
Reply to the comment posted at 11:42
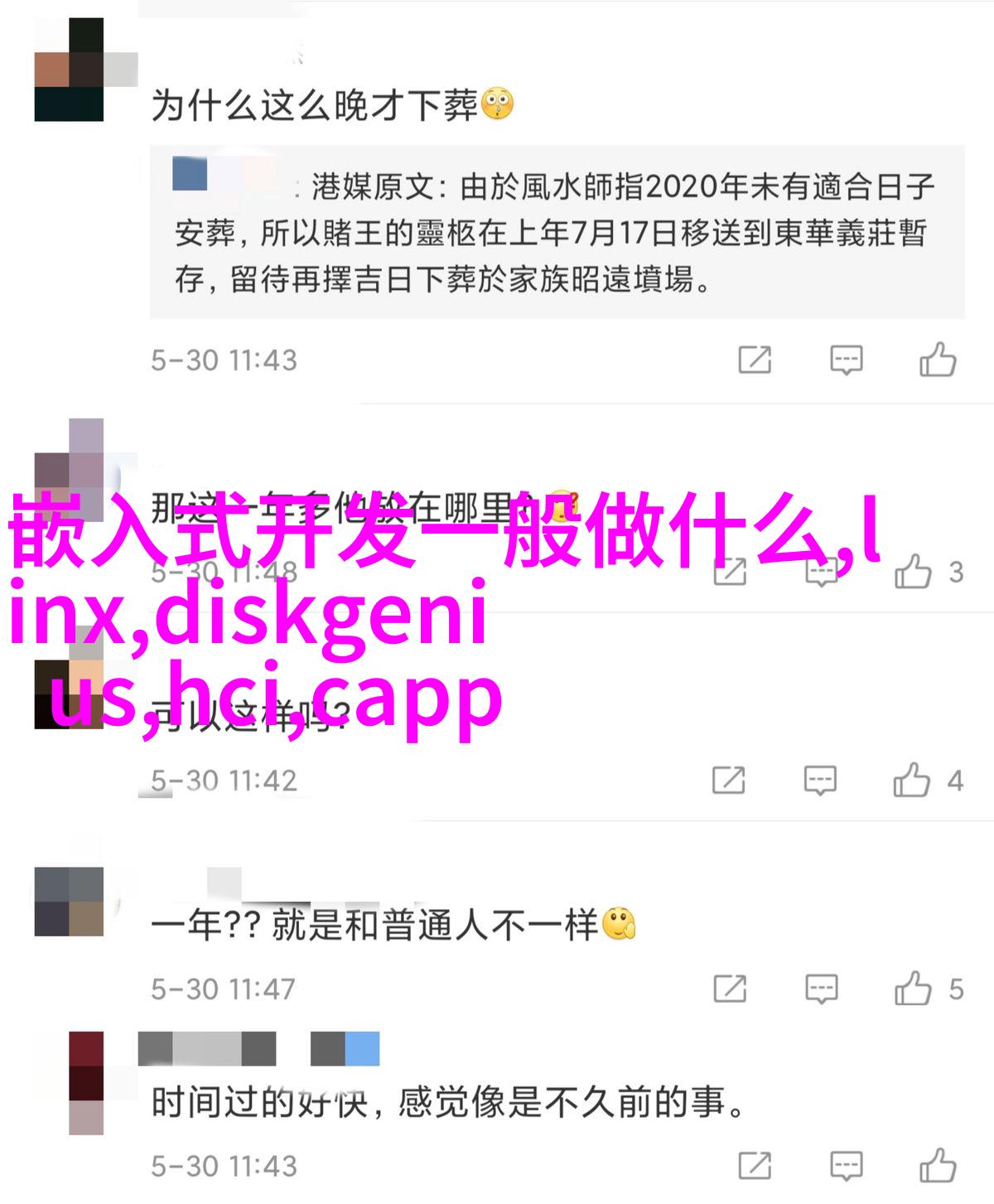820,781
